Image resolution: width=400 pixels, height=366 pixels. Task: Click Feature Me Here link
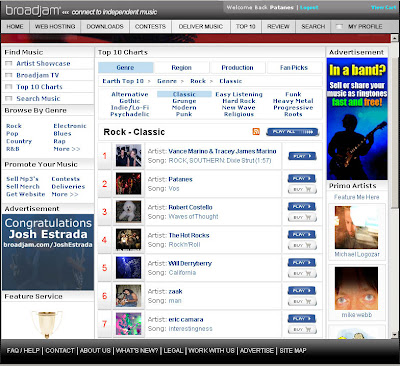(x=357, y=197)
